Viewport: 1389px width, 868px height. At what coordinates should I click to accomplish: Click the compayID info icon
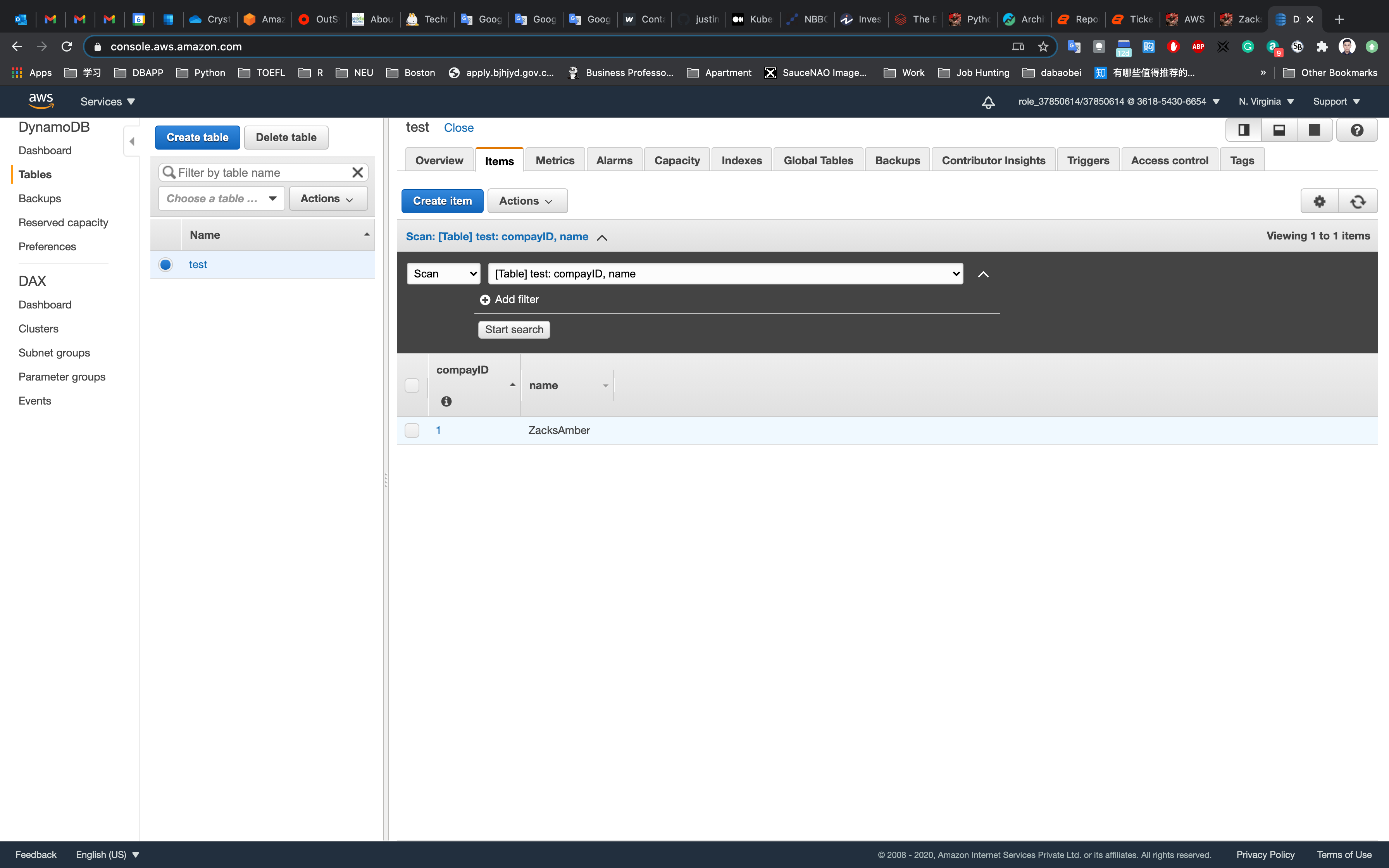446,401
